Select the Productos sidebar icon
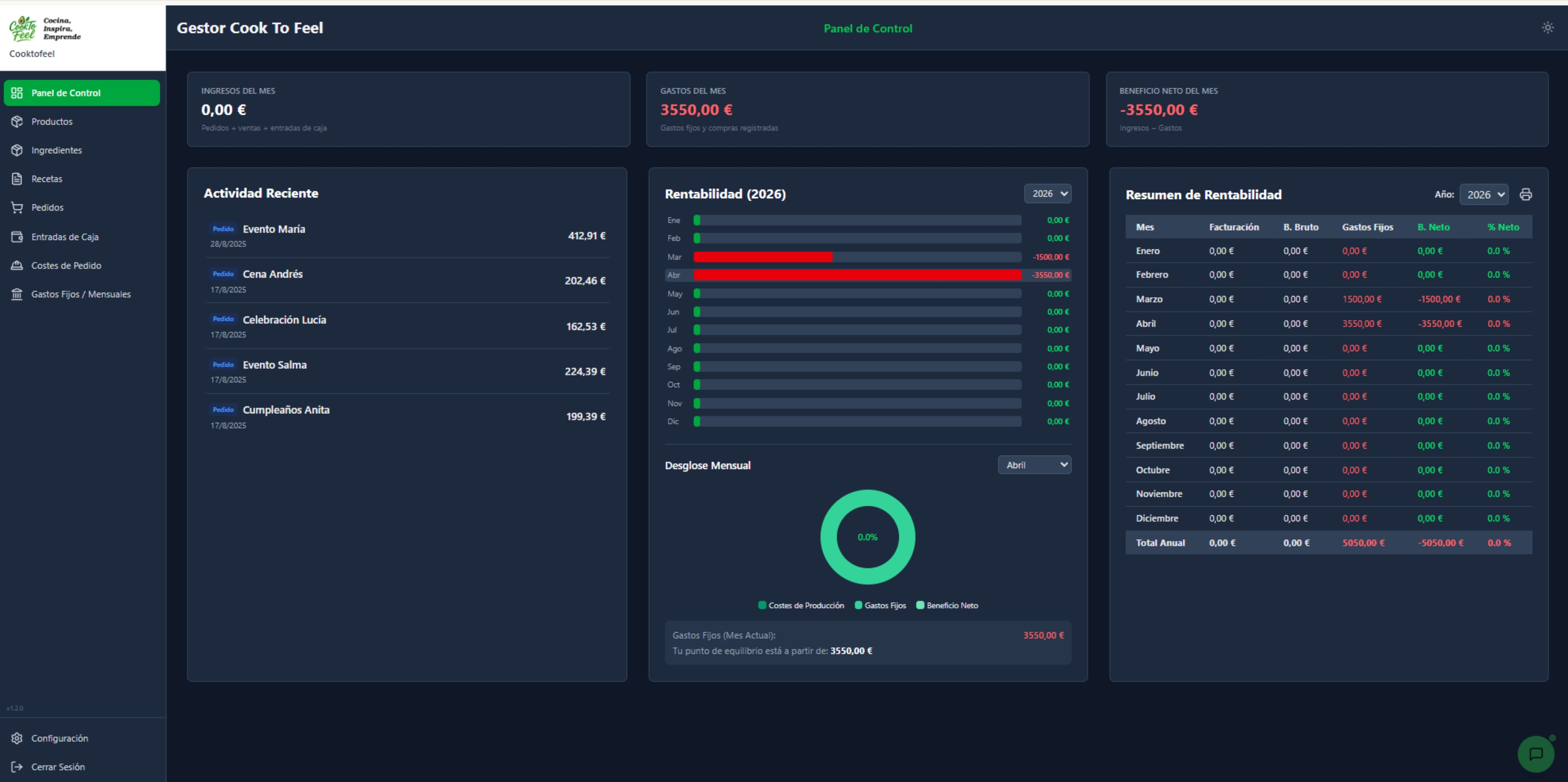This screenshot has width=1568, height=782. (x=17, y=121)
